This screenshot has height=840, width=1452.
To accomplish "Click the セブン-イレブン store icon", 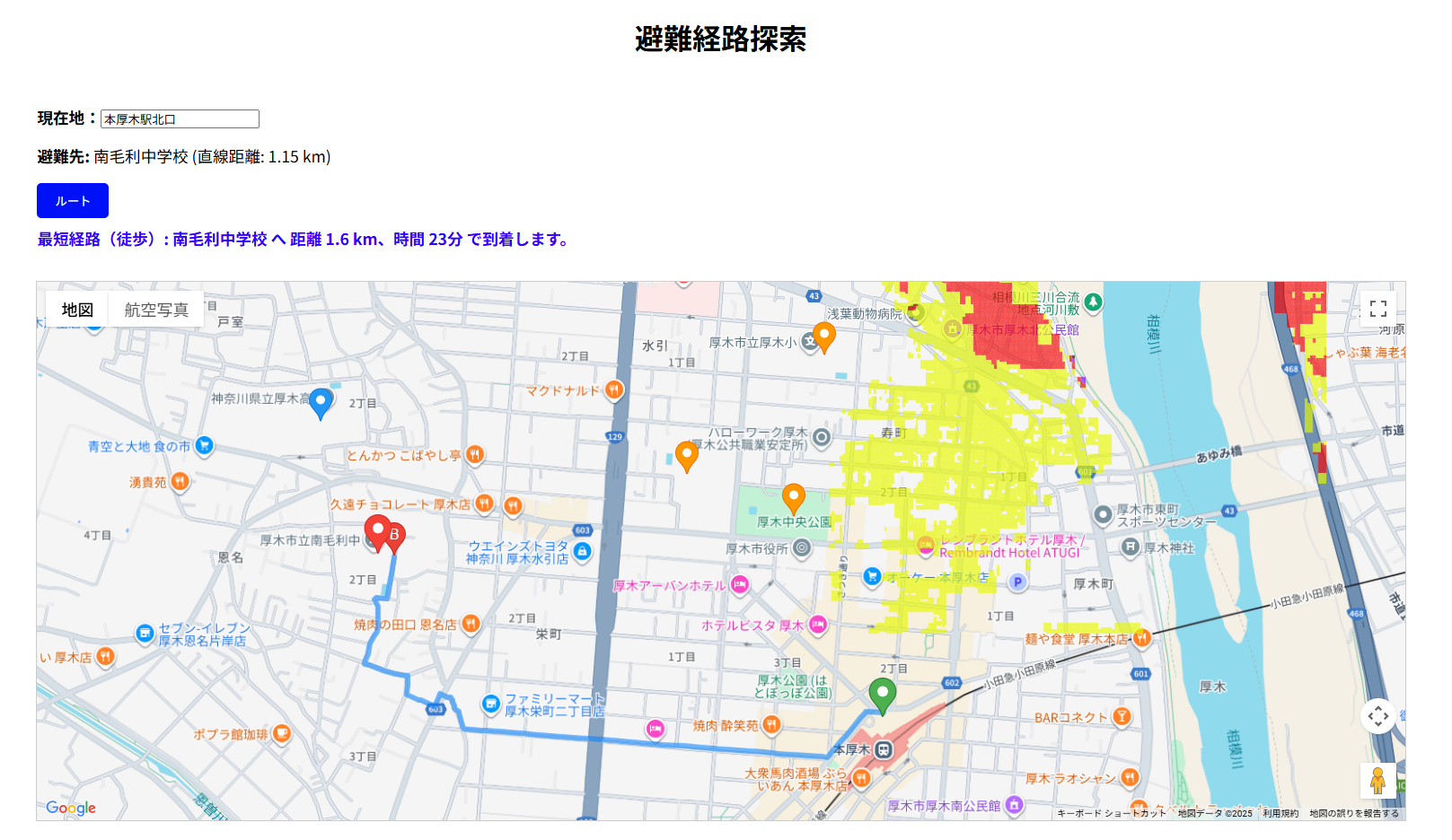I will (x=144, y=634).
